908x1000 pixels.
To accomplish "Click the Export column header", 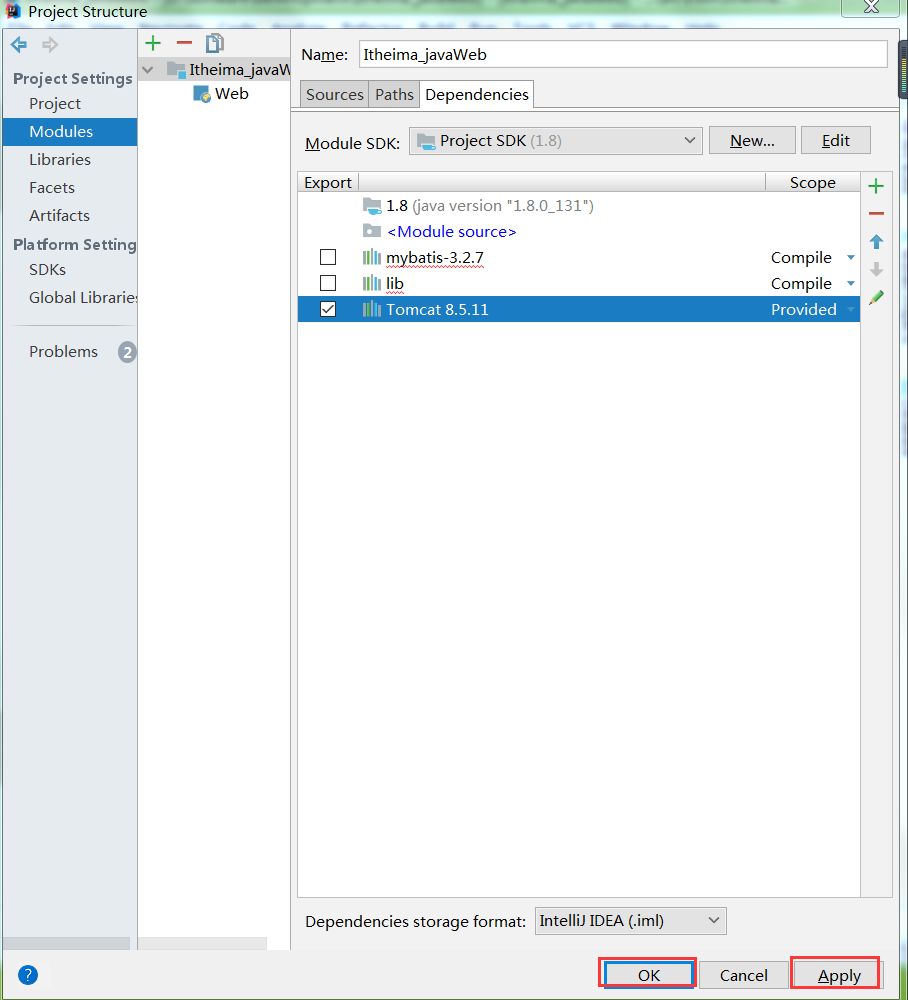I will (x=328, y=182).
